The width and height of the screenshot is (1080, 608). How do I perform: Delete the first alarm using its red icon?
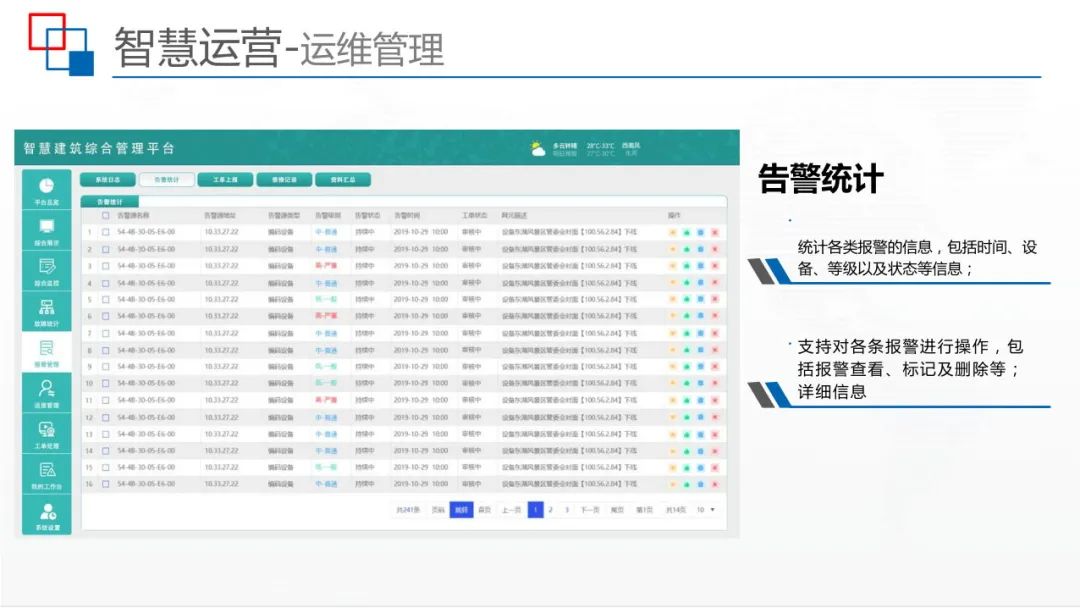coord(716,232)
